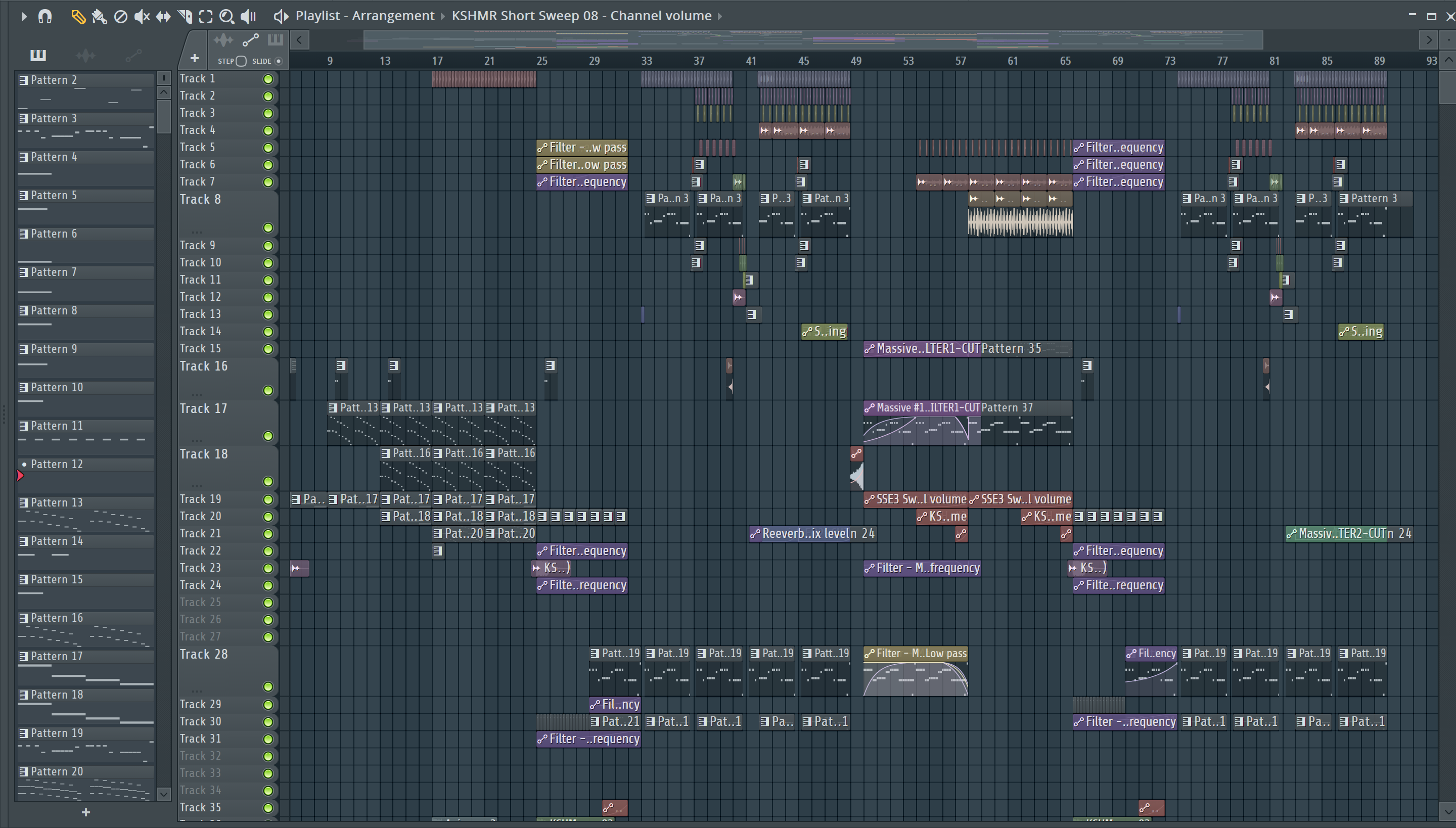The height and width of the screenshot is (828, 1456).
Task: Select the Mute tool
Action: 142,17
